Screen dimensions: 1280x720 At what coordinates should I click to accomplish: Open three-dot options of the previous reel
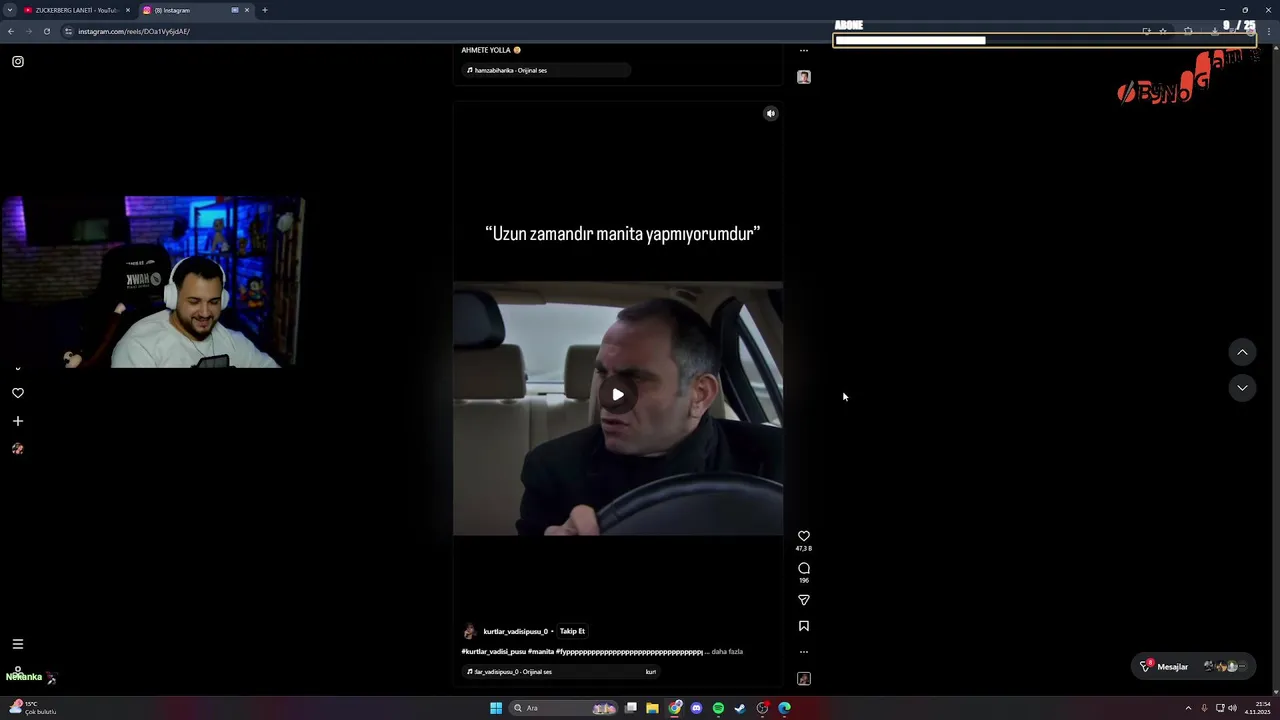(x=804, y=51)
